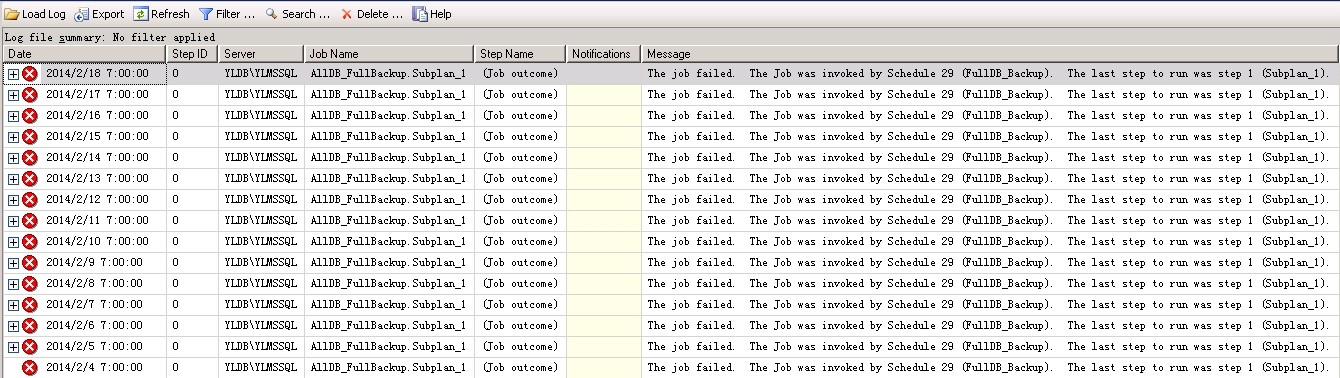The height and width of the screenshot is (378, 1340).
Task: Expand the 2014/2/14 7:00:00 log entry
Action: [13, 158]
